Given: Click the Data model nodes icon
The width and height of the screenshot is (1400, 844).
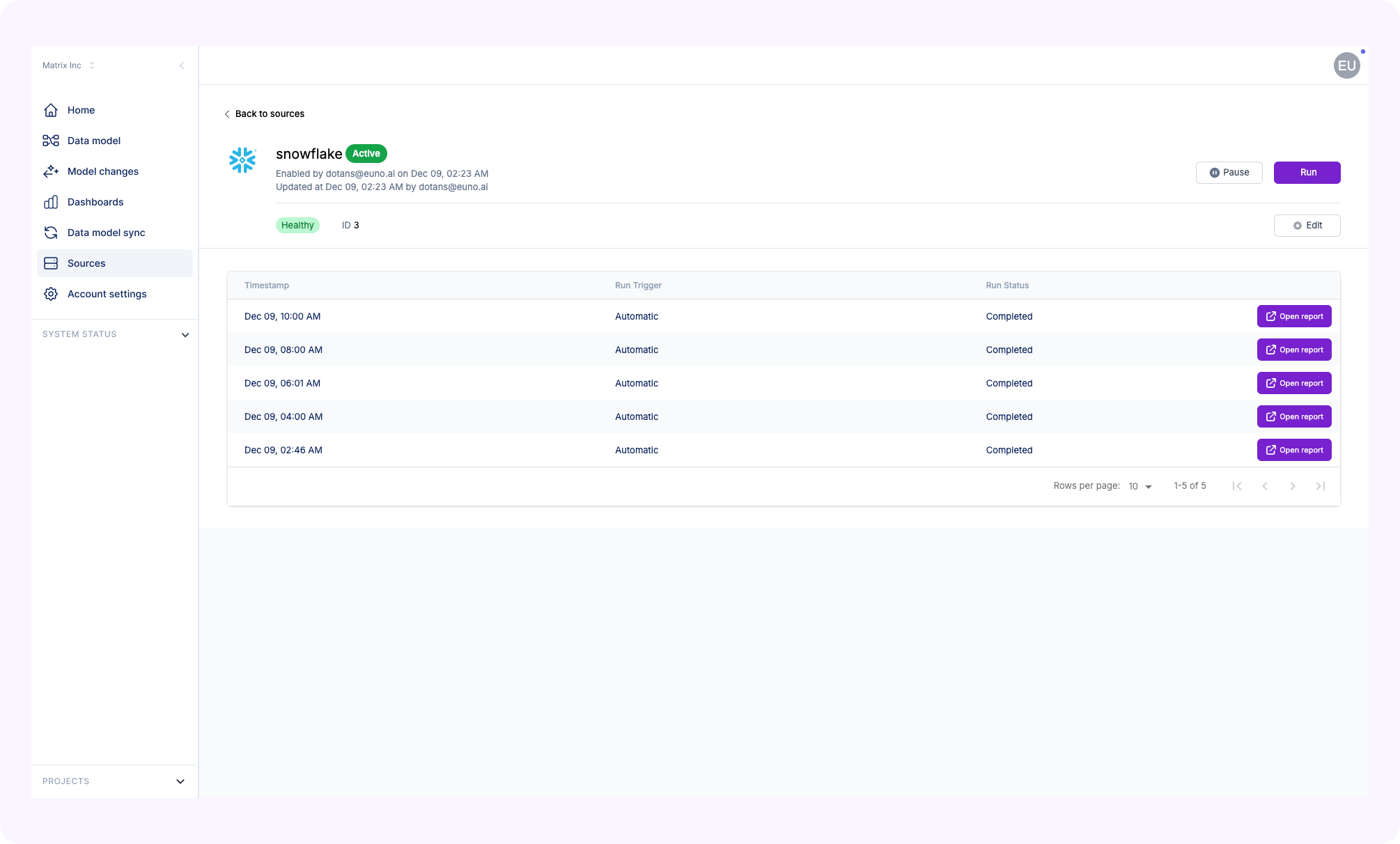Looking at the screenshot, I should [51, 141].
